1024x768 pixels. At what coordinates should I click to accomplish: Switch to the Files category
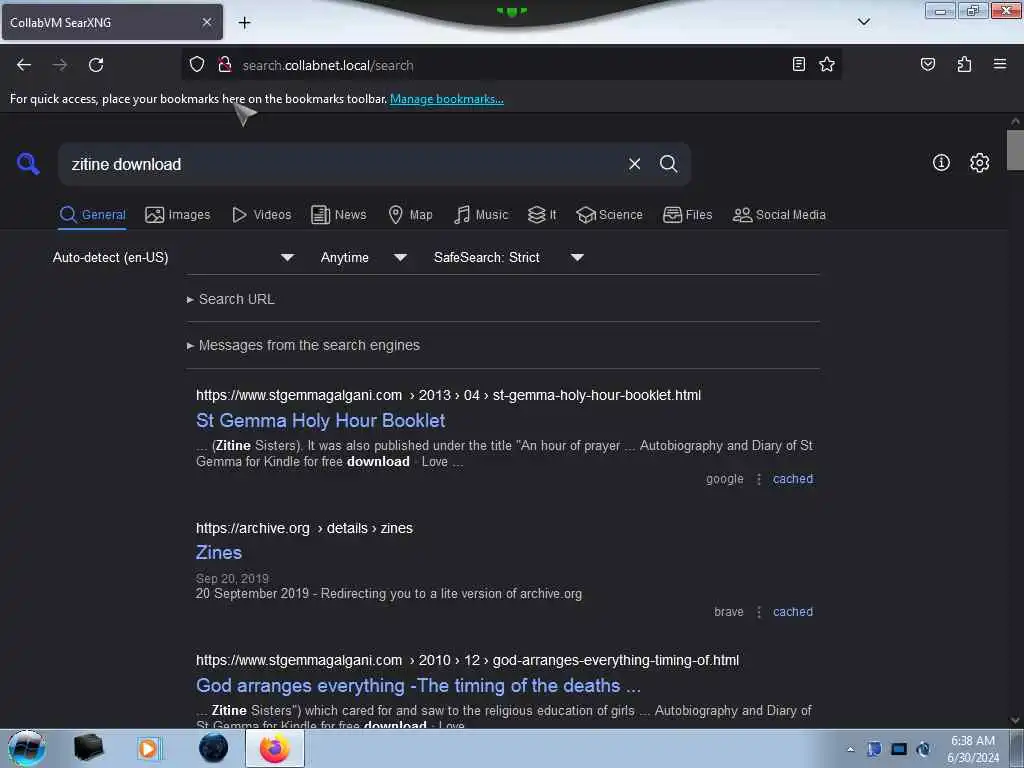(x=688, y=215)
